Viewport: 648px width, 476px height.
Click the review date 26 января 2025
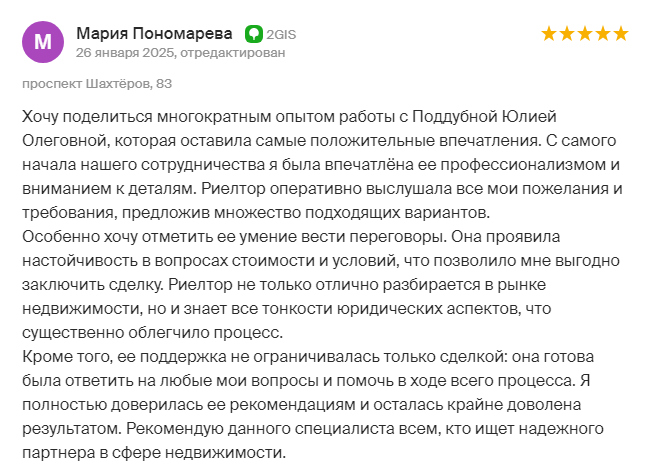tap(125, 53)
